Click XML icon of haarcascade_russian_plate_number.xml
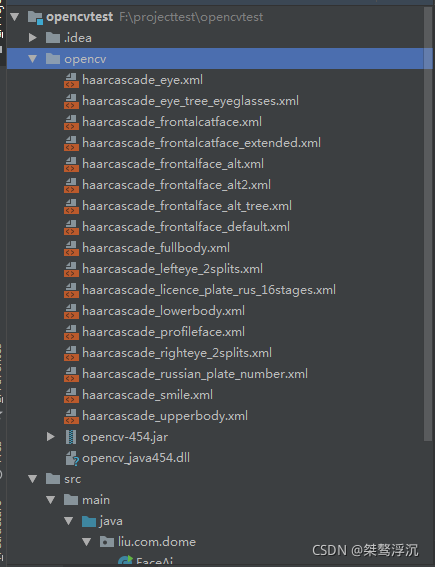Screen dimensions: 435x567 coord(71,374)
